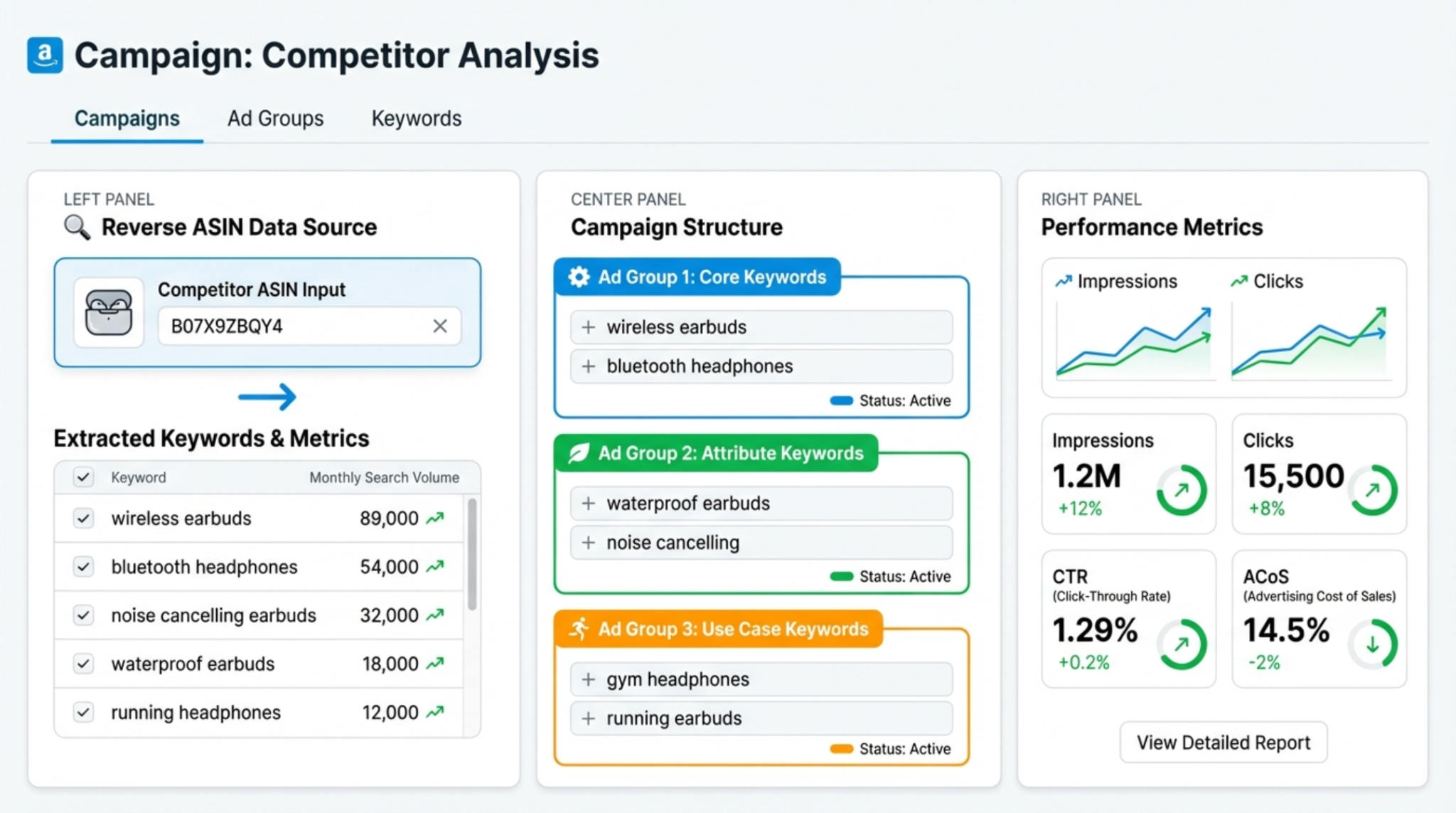1456x813 pixels.
Task: Uncheck the wireless earbuds keyword
Action: pyautogui.click(x=83, y=518)
